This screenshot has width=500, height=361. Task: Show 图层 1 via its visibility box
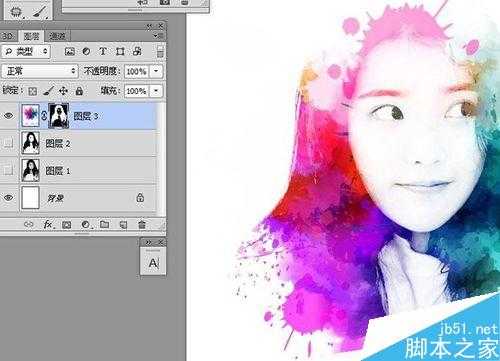coord(8,170)
